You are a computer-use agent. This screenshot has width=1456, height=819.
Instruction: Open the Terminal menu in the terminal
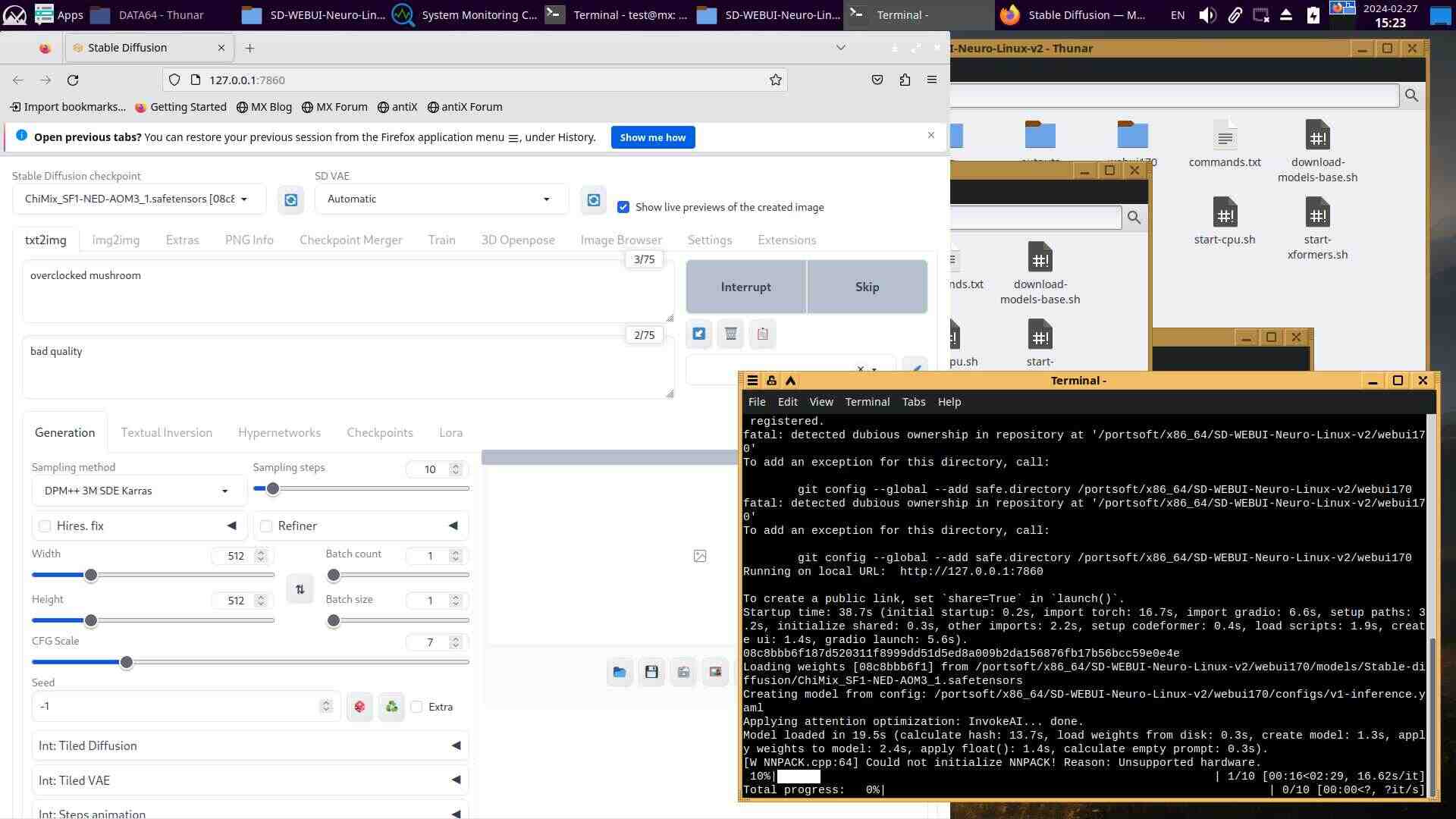coord(867,402)
